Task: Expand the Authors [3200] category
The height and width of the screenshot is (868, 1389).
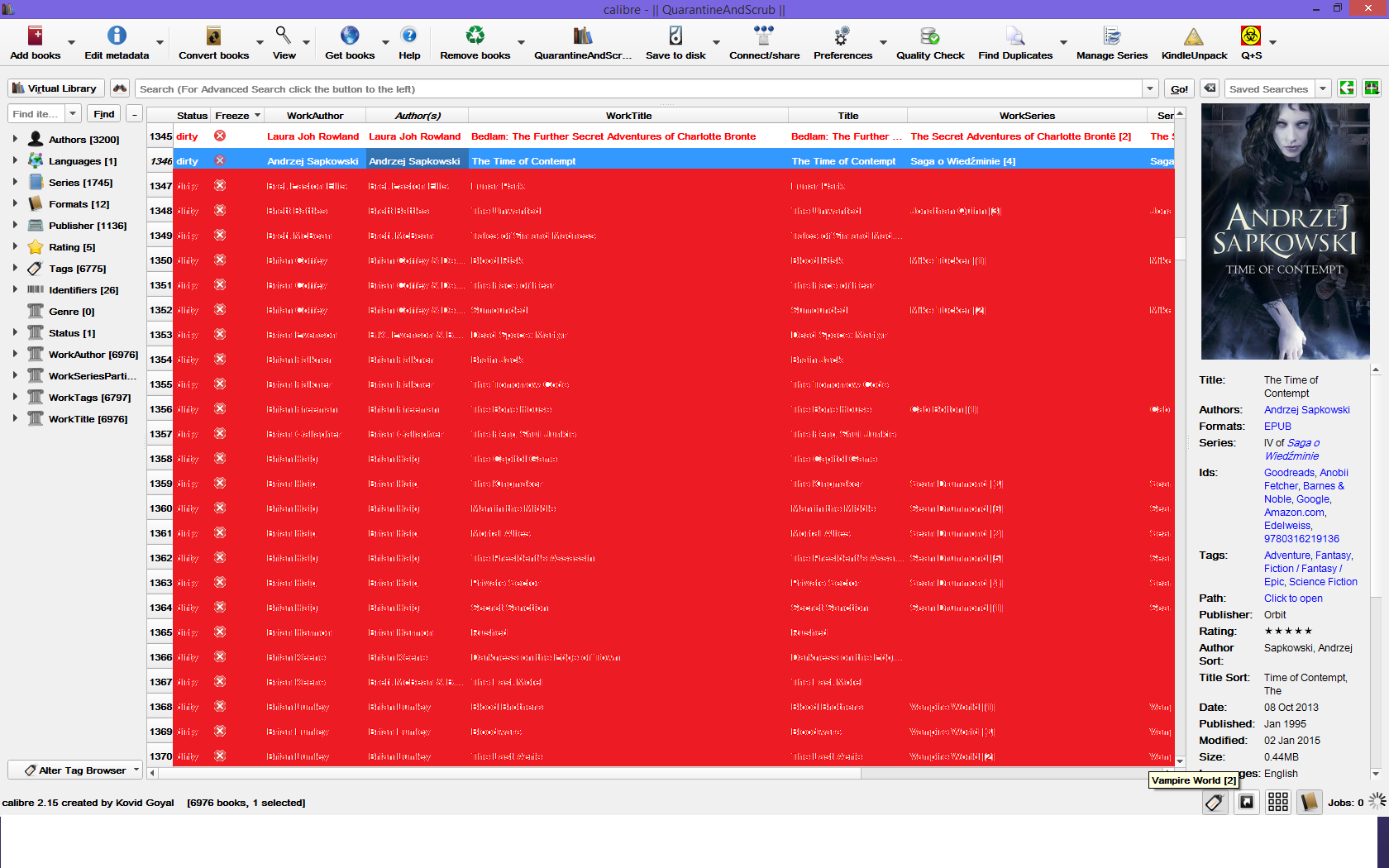Action: (15, 139)
